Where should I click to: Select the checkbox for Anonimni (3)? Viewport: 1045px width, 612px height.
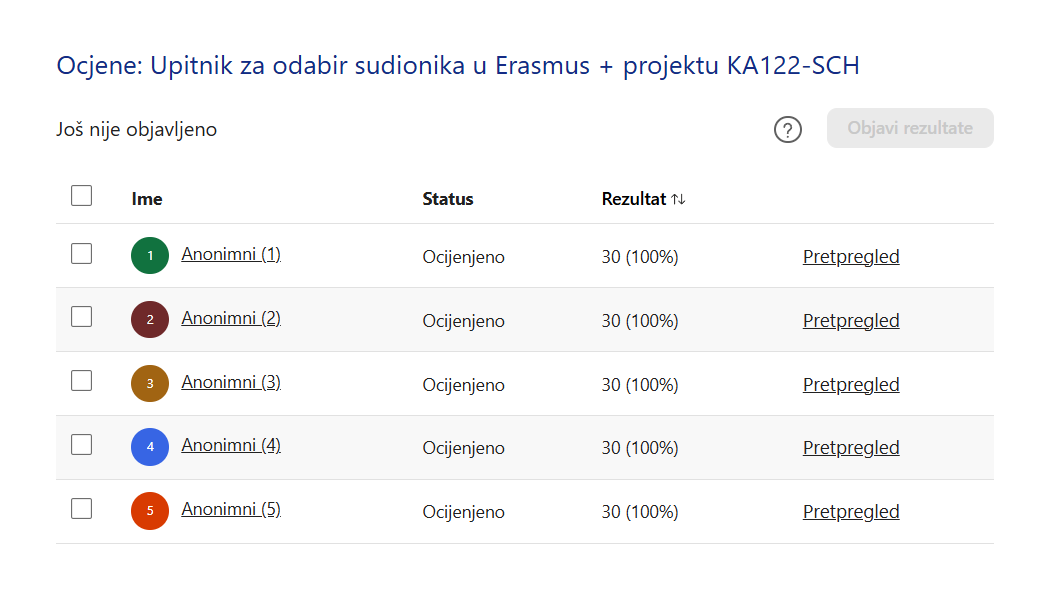(82, 381)
